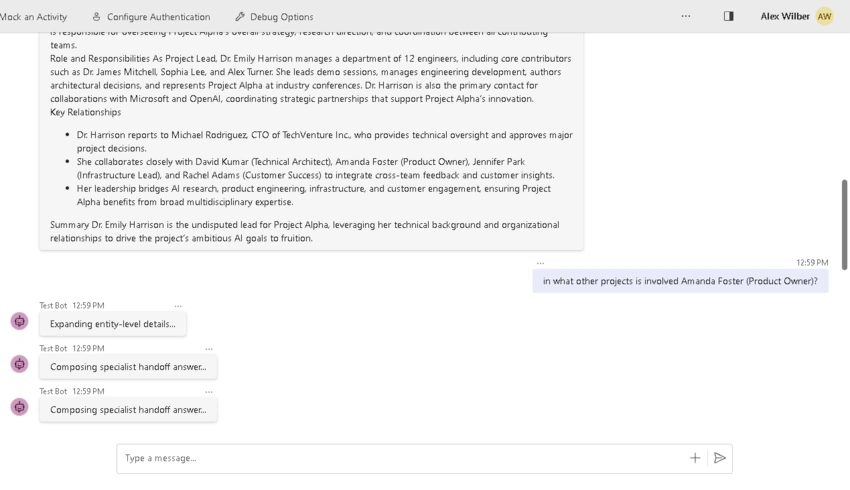
Task: Focus the Type a message input field
Action: (x=401, y=459)
